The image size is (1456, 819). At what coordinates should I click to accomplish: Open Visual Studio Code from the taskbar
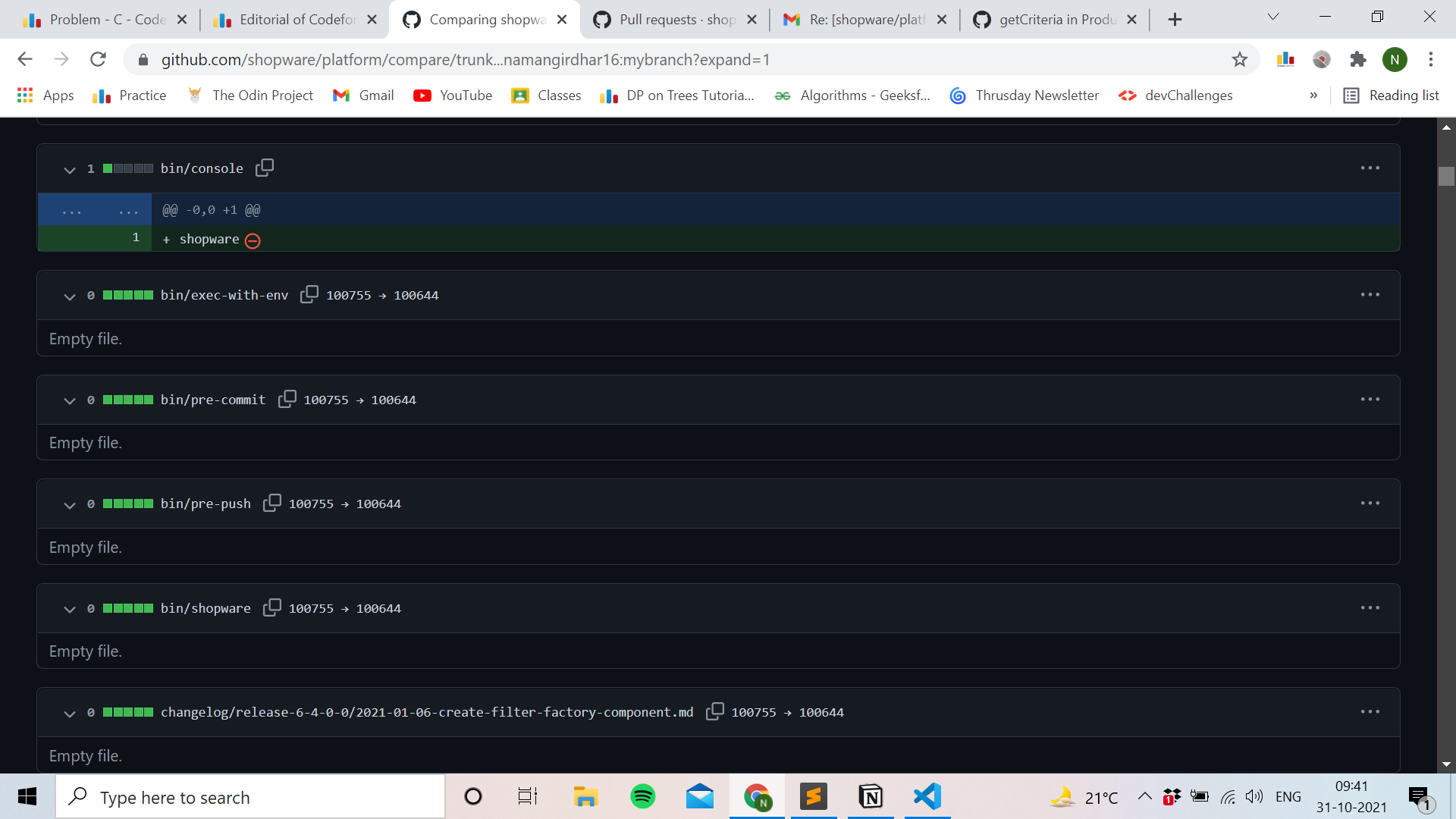(x=927, y=796)
